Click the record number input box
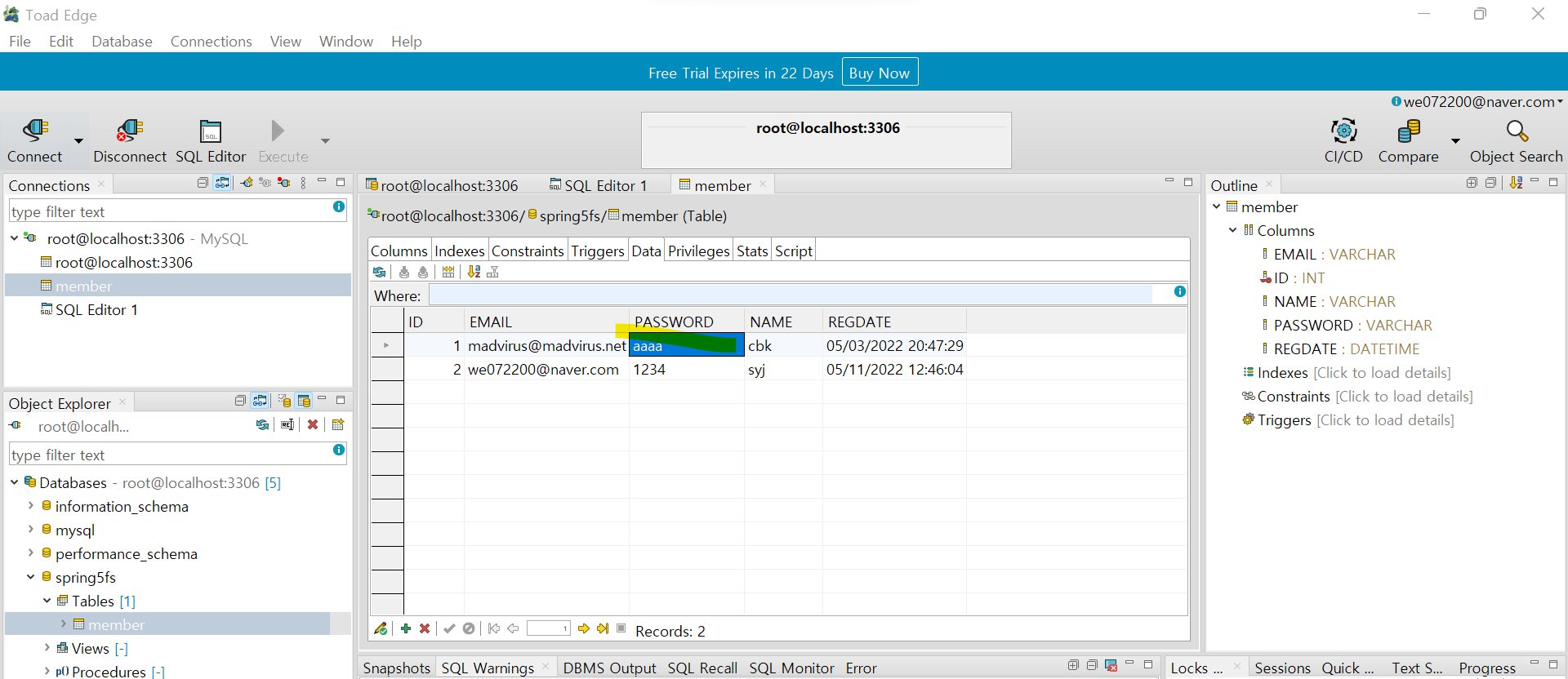Viewport: 1568px width, 679px height. [x=548, y=628]
